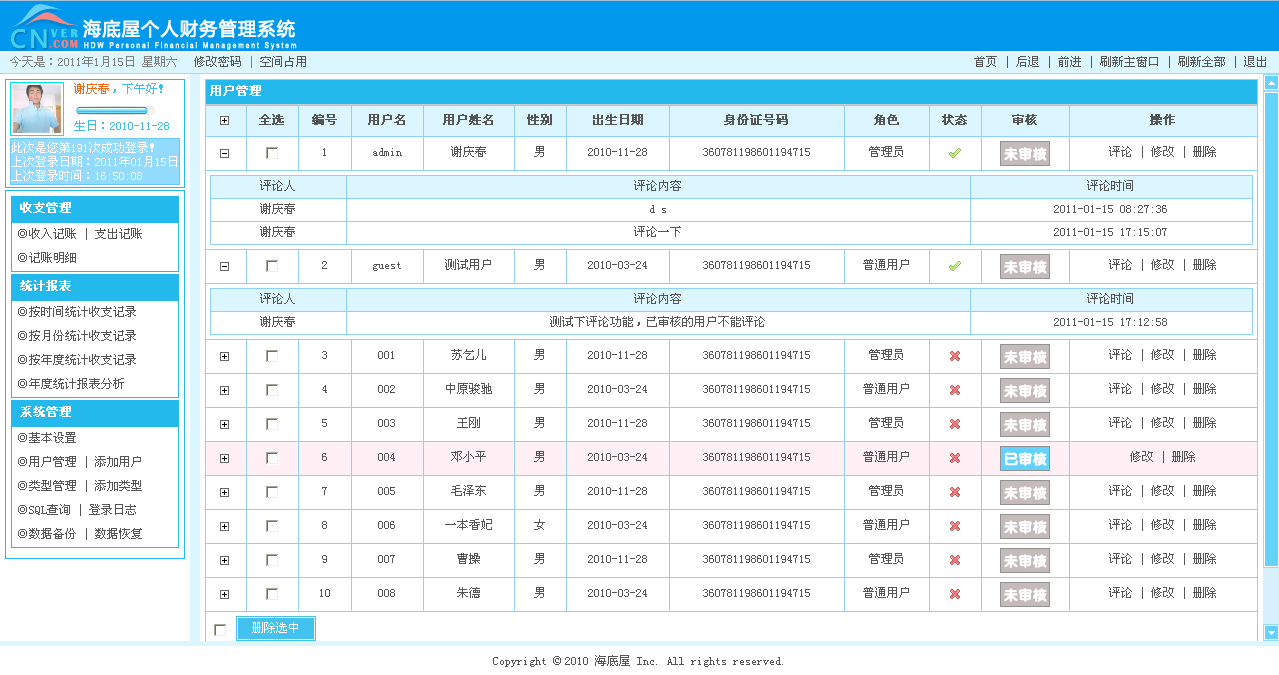This screenshot has width=1279, height=675.
Task: Collapse the guest row comments
Action: point(224,266)
